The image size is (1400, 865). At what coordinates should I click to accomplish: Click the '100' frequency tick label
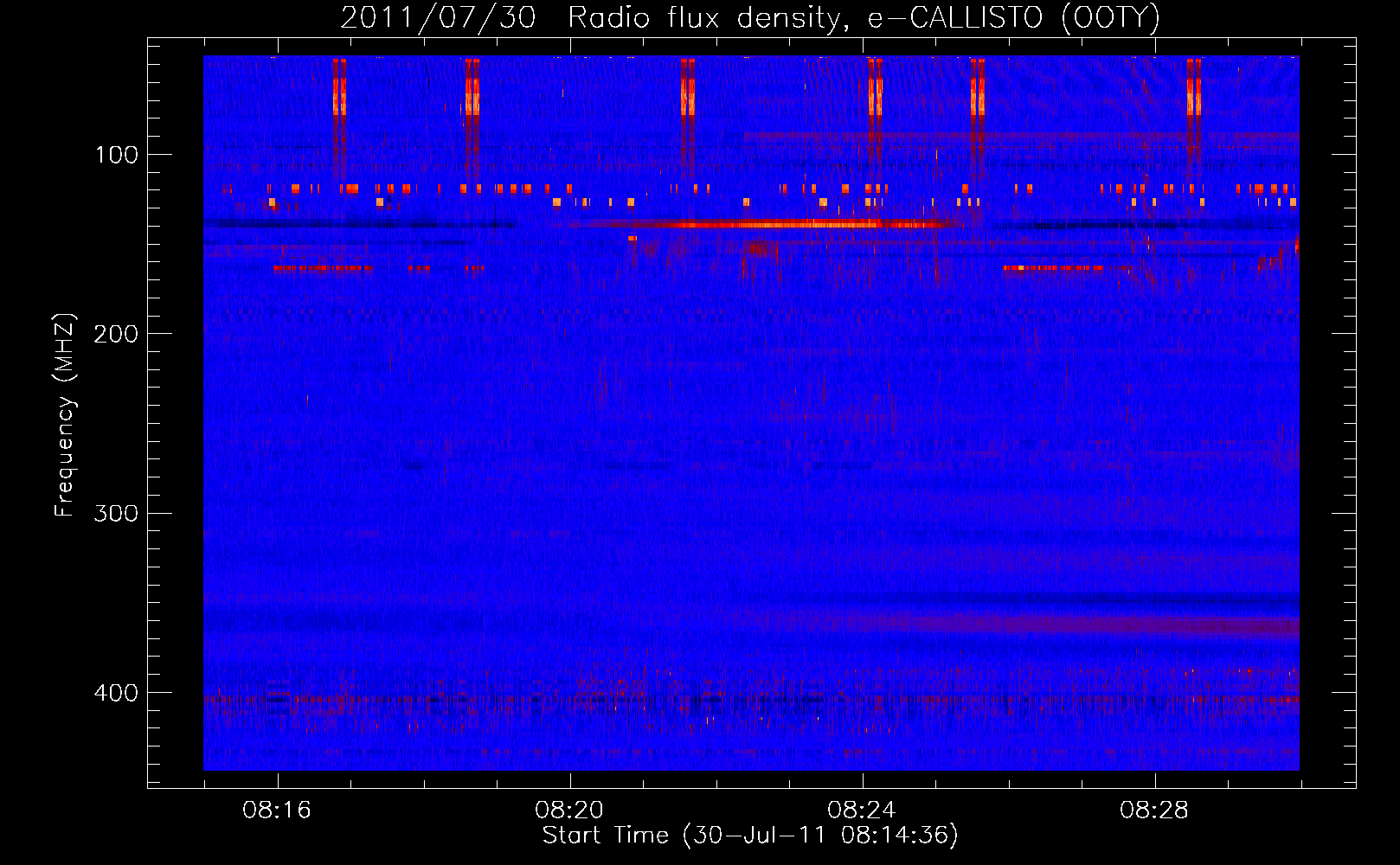pos(117,155)
